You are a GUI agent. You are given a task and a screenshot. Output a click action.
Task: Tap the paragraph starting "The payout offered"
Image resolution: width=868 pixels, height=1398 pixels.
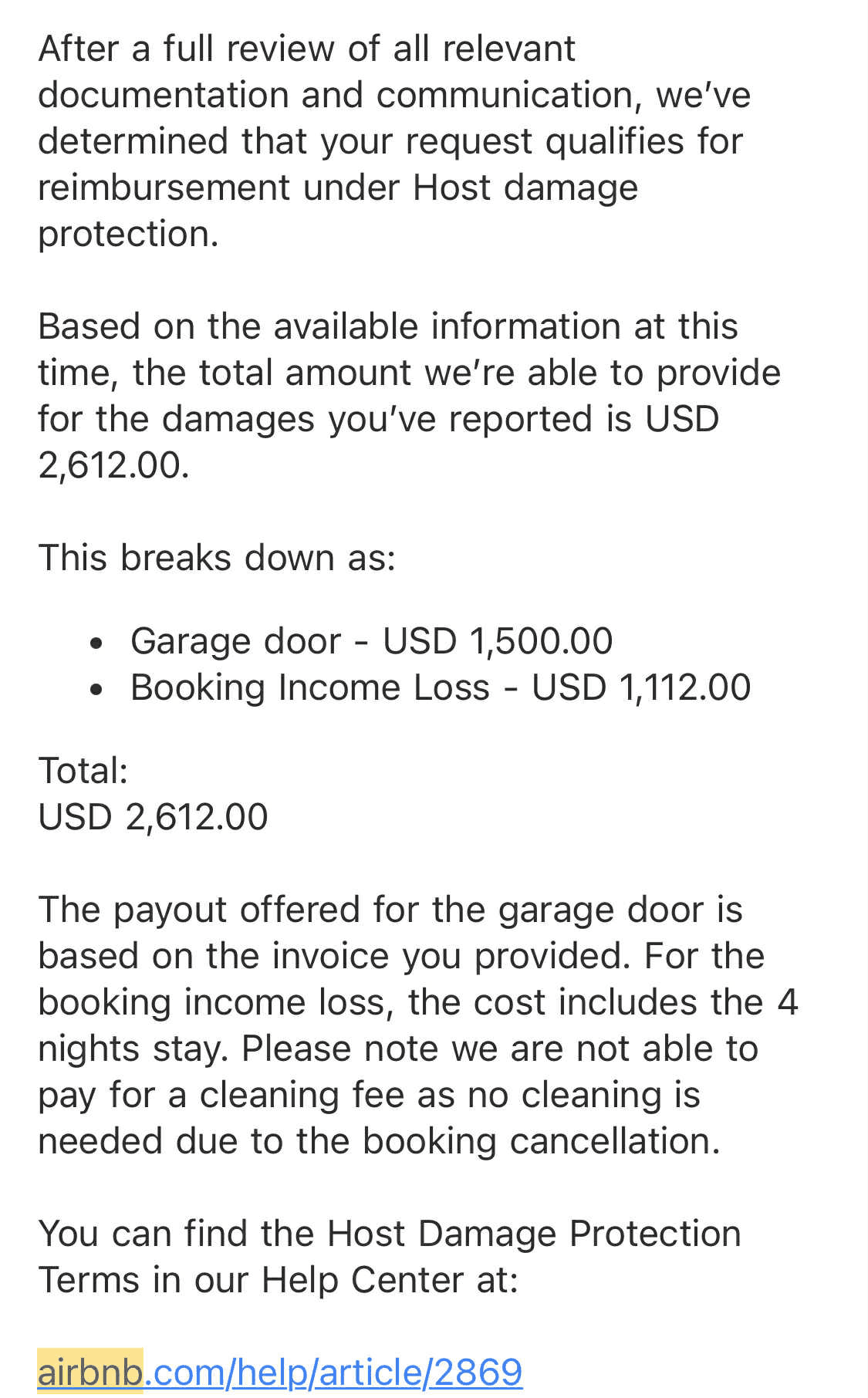coord(417,1025)
